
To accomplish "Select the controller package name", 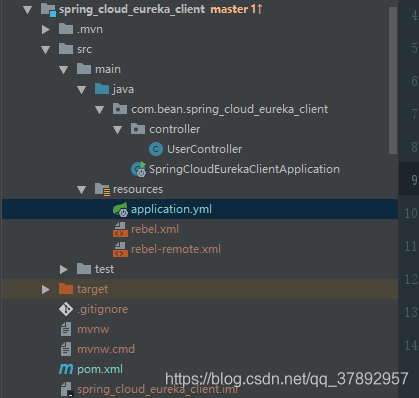I will point(175,129).
